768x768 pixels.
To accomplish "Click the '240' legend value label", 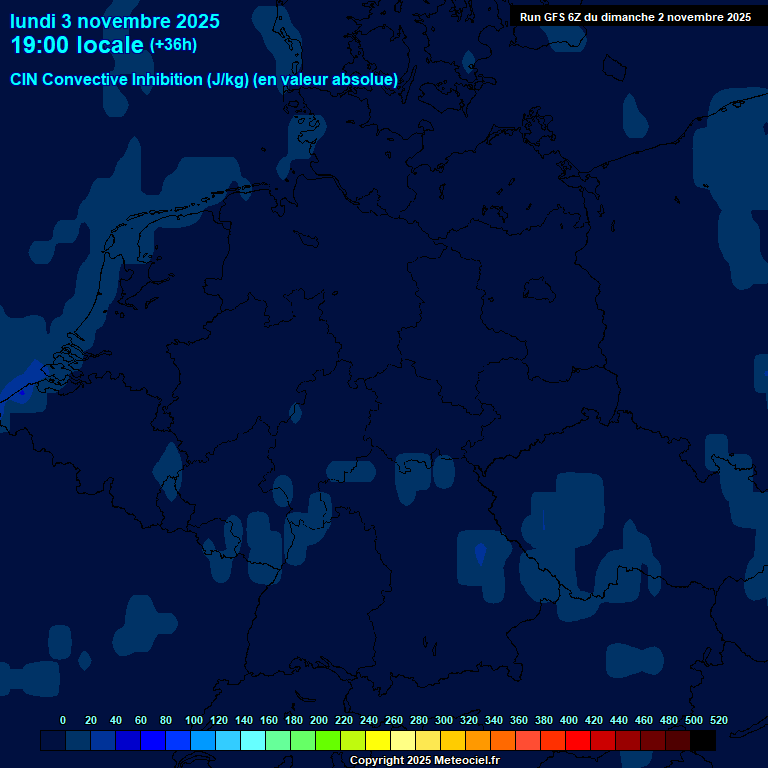I will click(369, 720).
